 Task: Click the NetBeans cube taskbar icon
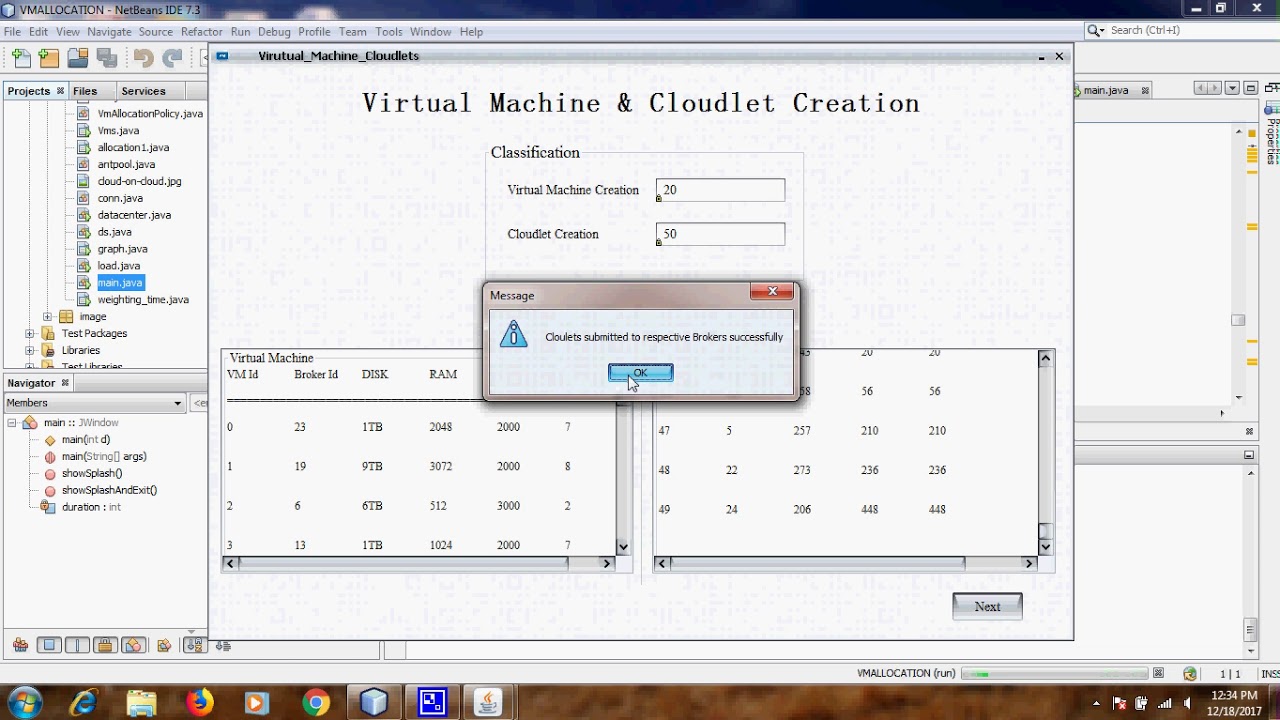click(x=374, y=703)
